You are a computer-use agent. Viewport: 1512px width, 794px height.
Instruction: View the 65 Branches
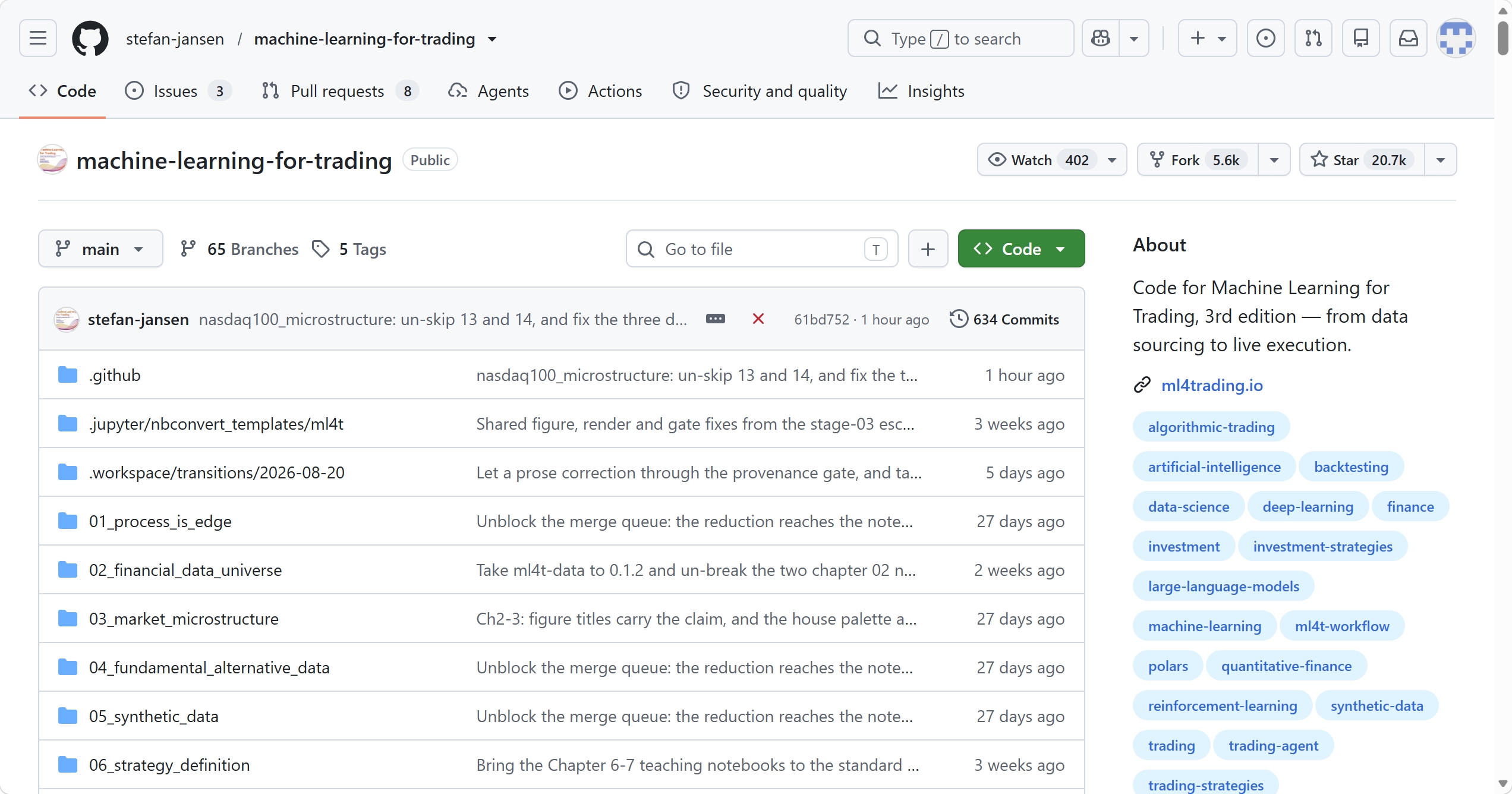[x=240, y=249]
